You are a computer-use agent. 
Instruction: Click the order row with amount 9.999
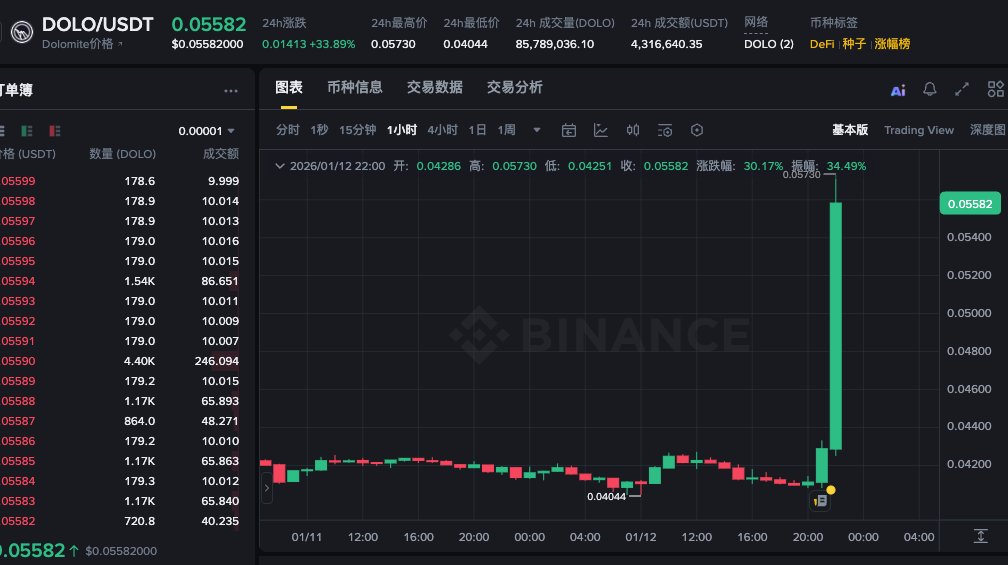click(x=120, y=181)
